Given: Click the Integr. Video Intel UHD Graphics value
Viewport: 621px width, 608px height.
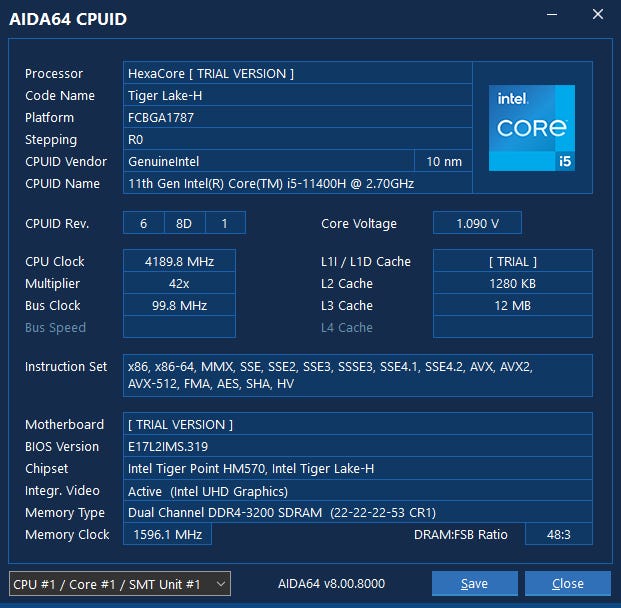Looking at the screenshot, I should [358, 491].
